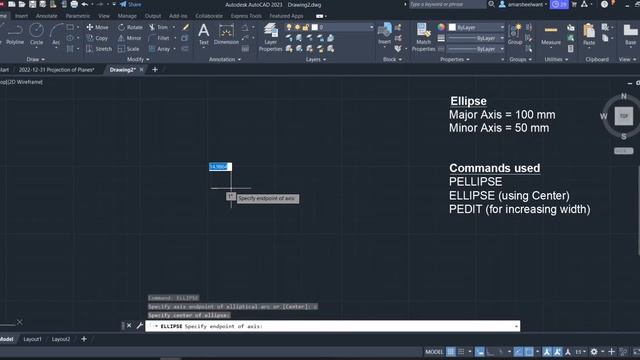Viewport: 640px width, 360px height.
Task: Toggle annotation visibility in status bar
Action: click(547, 352)
